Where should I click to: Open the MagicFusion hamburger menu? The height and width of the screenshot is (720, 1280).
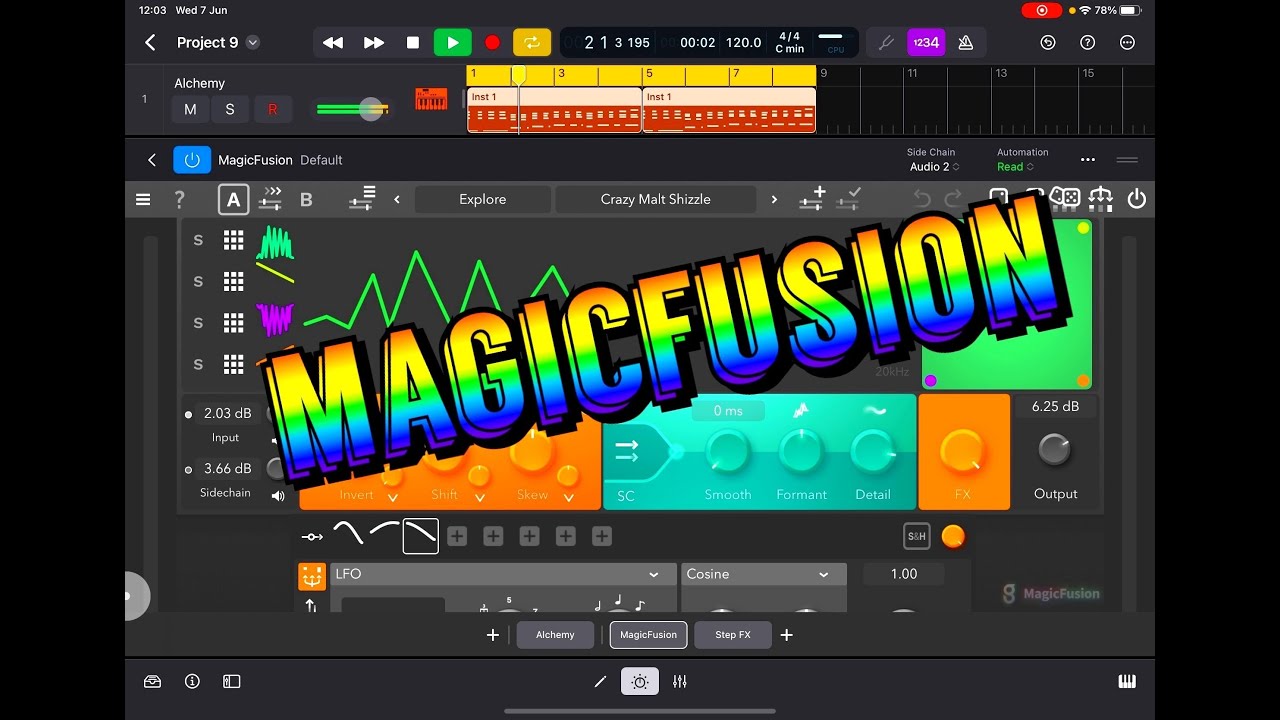click(x=143, y=199)
